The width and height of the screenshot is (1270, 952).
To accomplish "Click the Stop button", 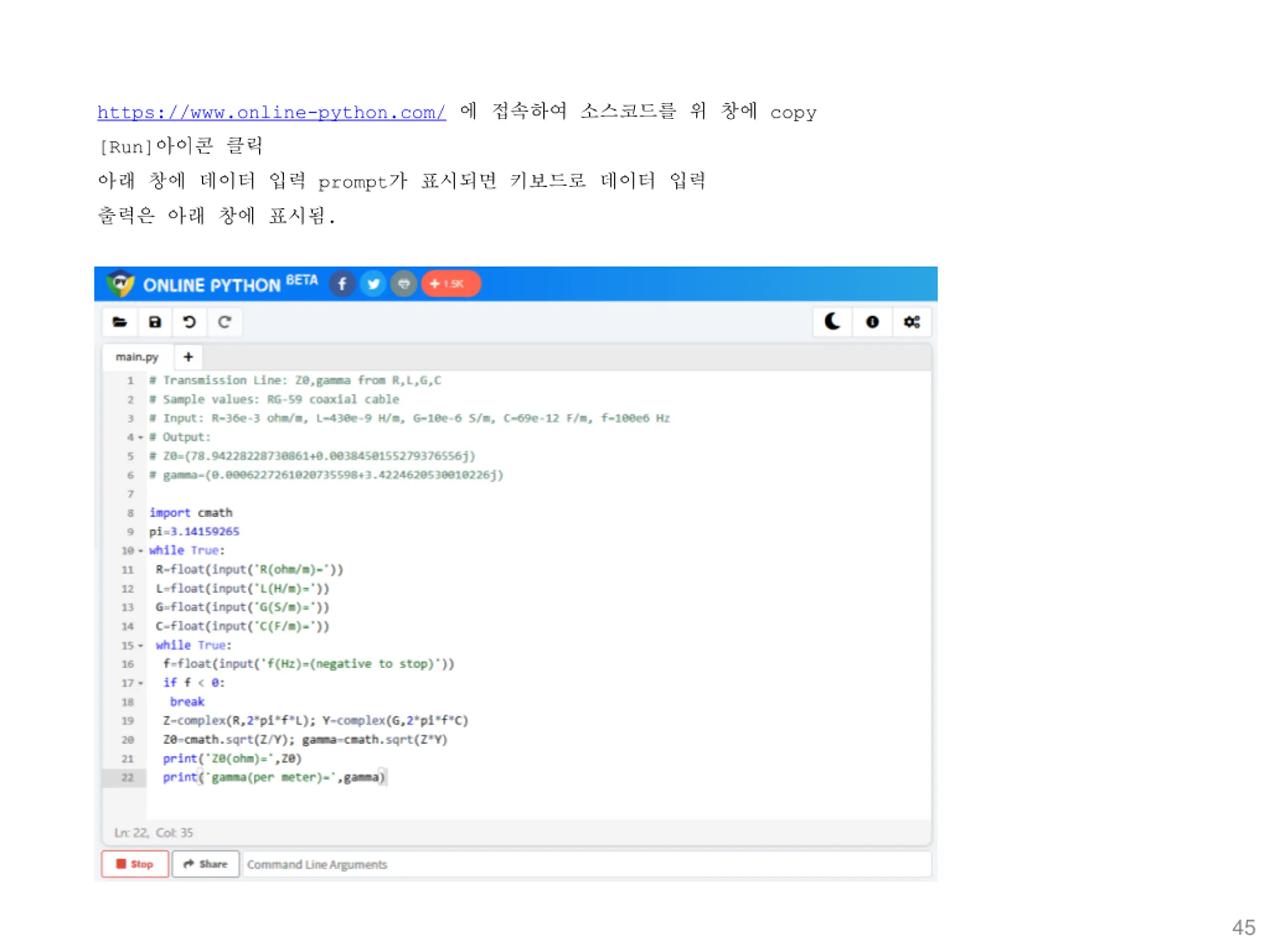I will (x=135, y=864).
